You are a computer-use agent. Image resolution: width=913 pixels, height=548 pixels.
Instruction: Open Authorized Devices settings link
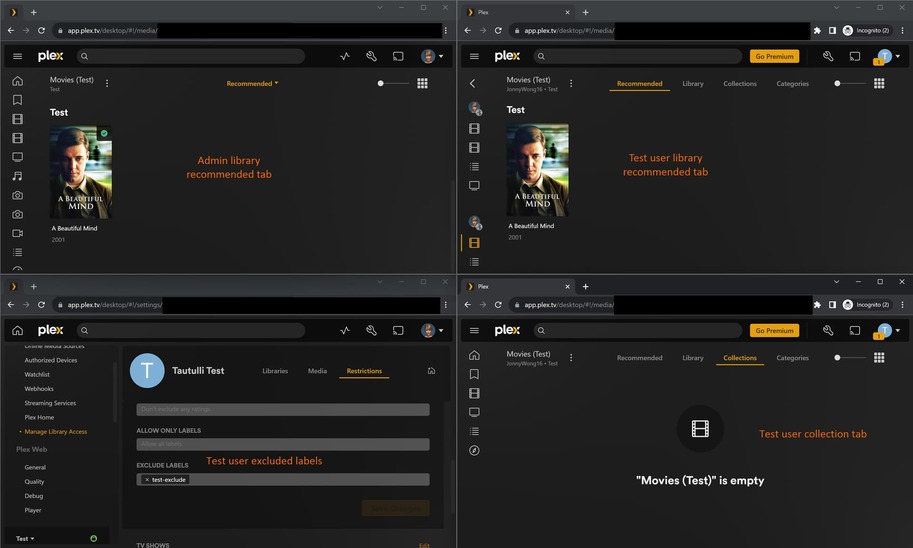[51, 360]
